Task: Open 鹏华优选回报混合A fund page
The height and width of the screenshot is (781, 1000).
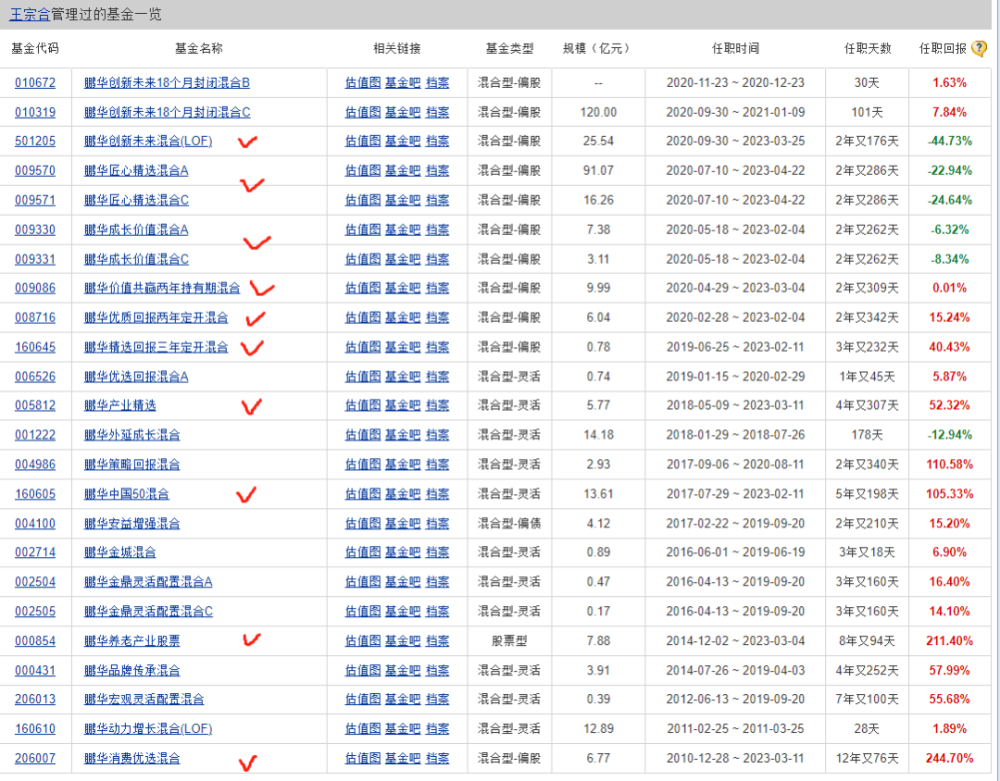Action: 136,376
